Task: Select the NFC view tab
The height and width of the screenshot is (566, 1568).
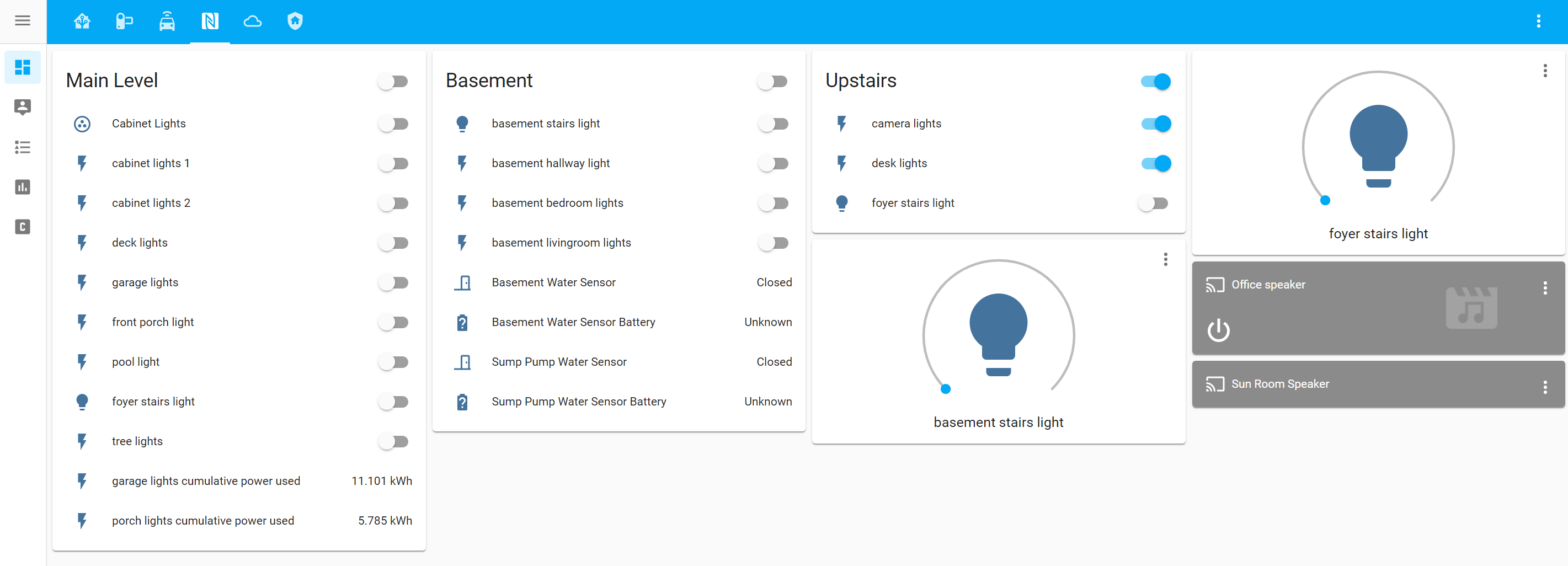Action: tap(210, 22)
